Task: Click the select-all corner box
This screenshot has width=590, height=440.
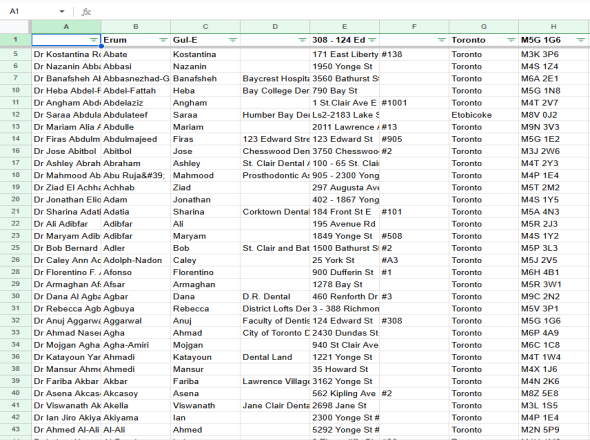Action: pos(15,27)
